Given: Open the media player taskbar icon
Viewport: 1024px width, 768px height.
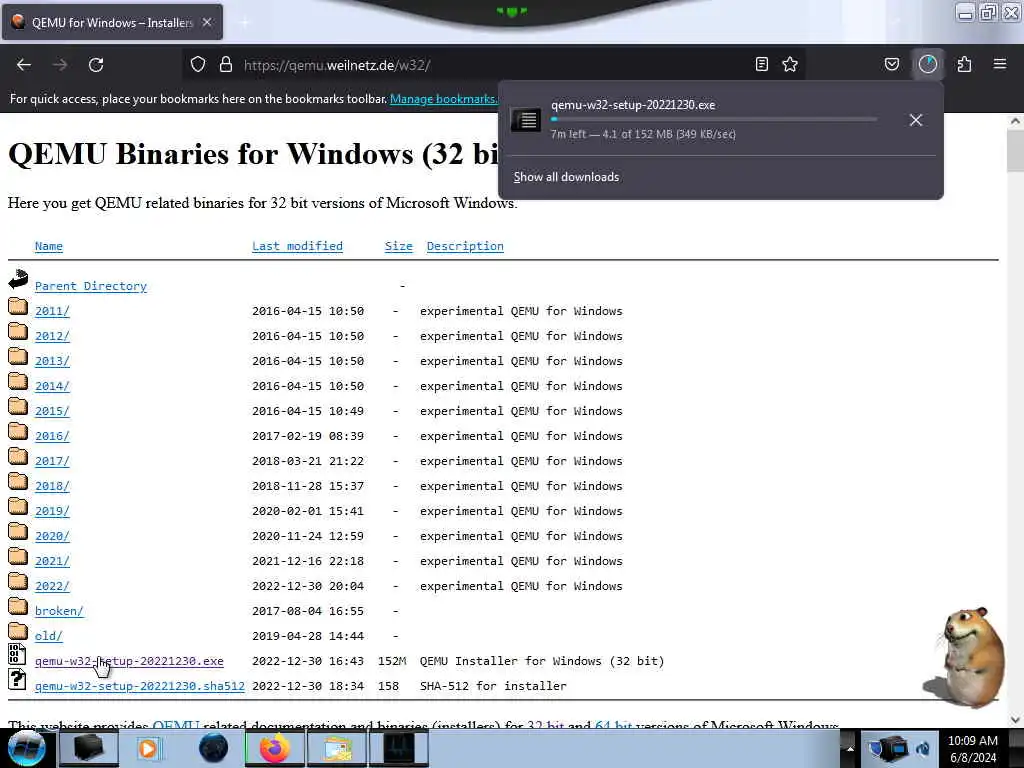Looking at the screenshot, I should [x=148, y=748].
